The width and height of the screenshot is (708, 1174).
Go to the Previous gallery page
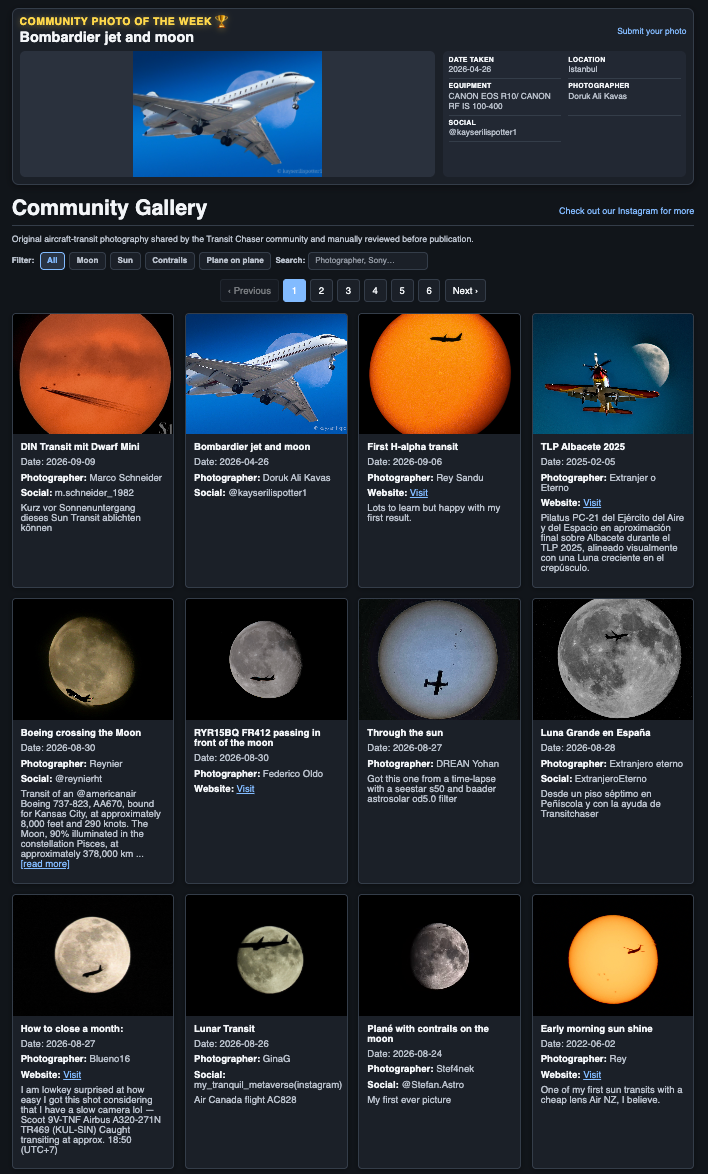(249, 291)
